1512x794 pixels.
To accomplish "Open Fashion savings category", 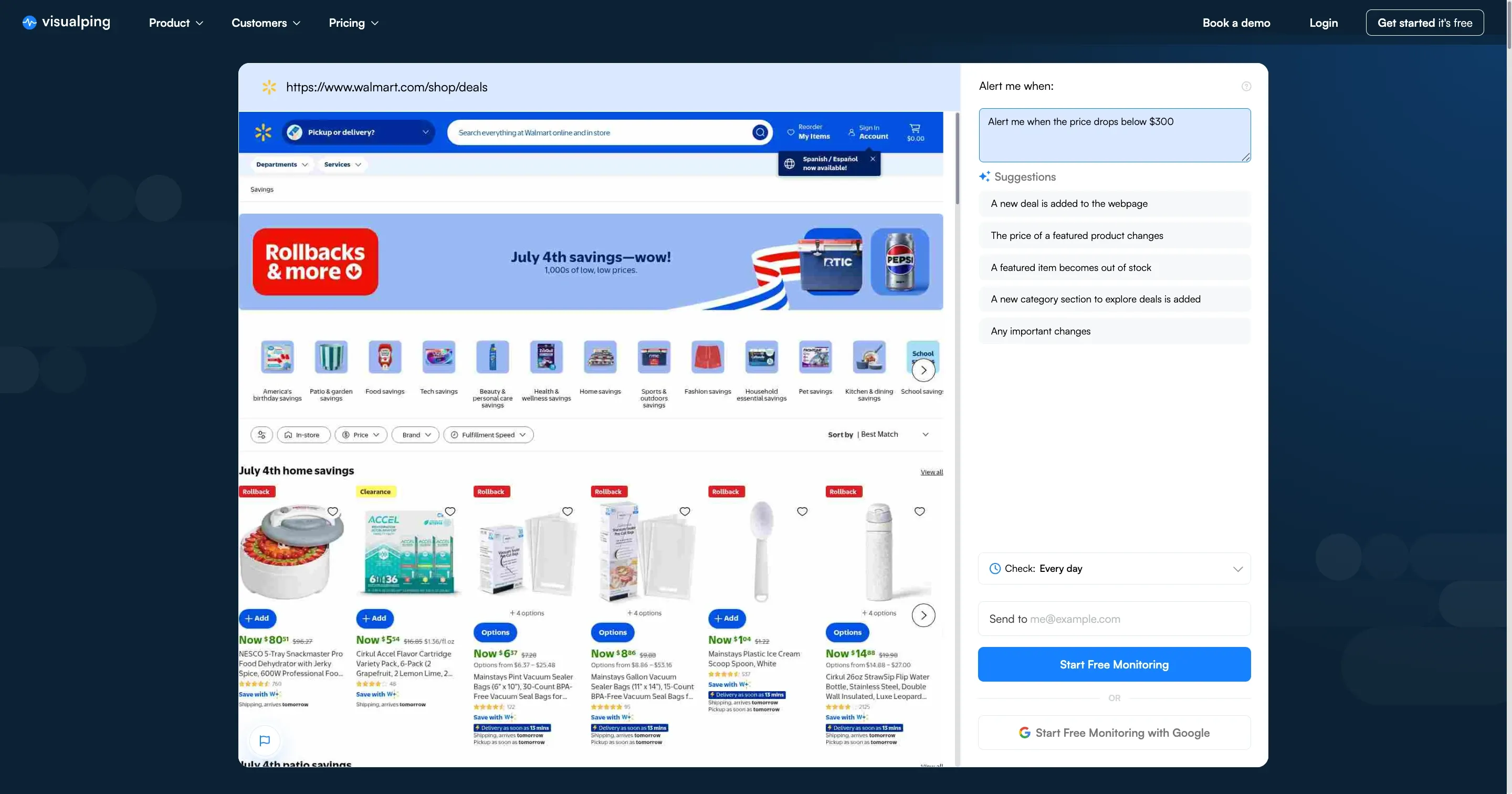I will click(x=708, y=368).
